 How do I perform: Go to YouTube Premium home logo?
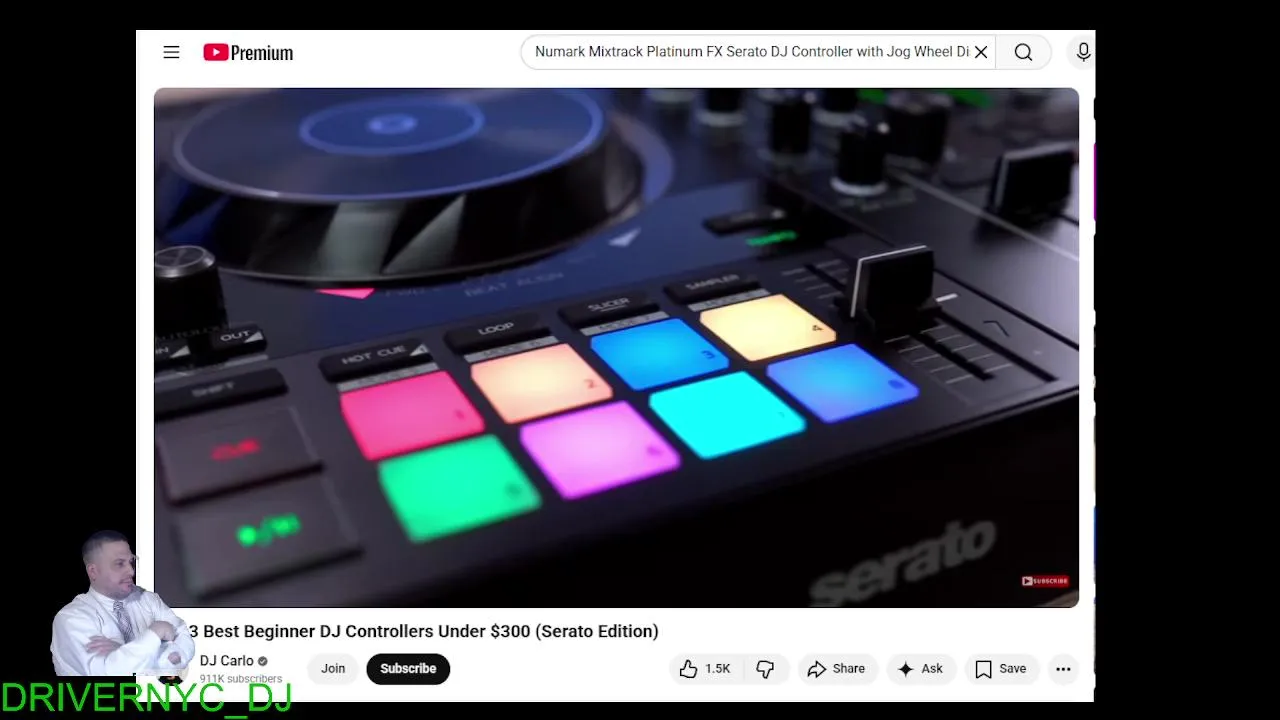248,53
